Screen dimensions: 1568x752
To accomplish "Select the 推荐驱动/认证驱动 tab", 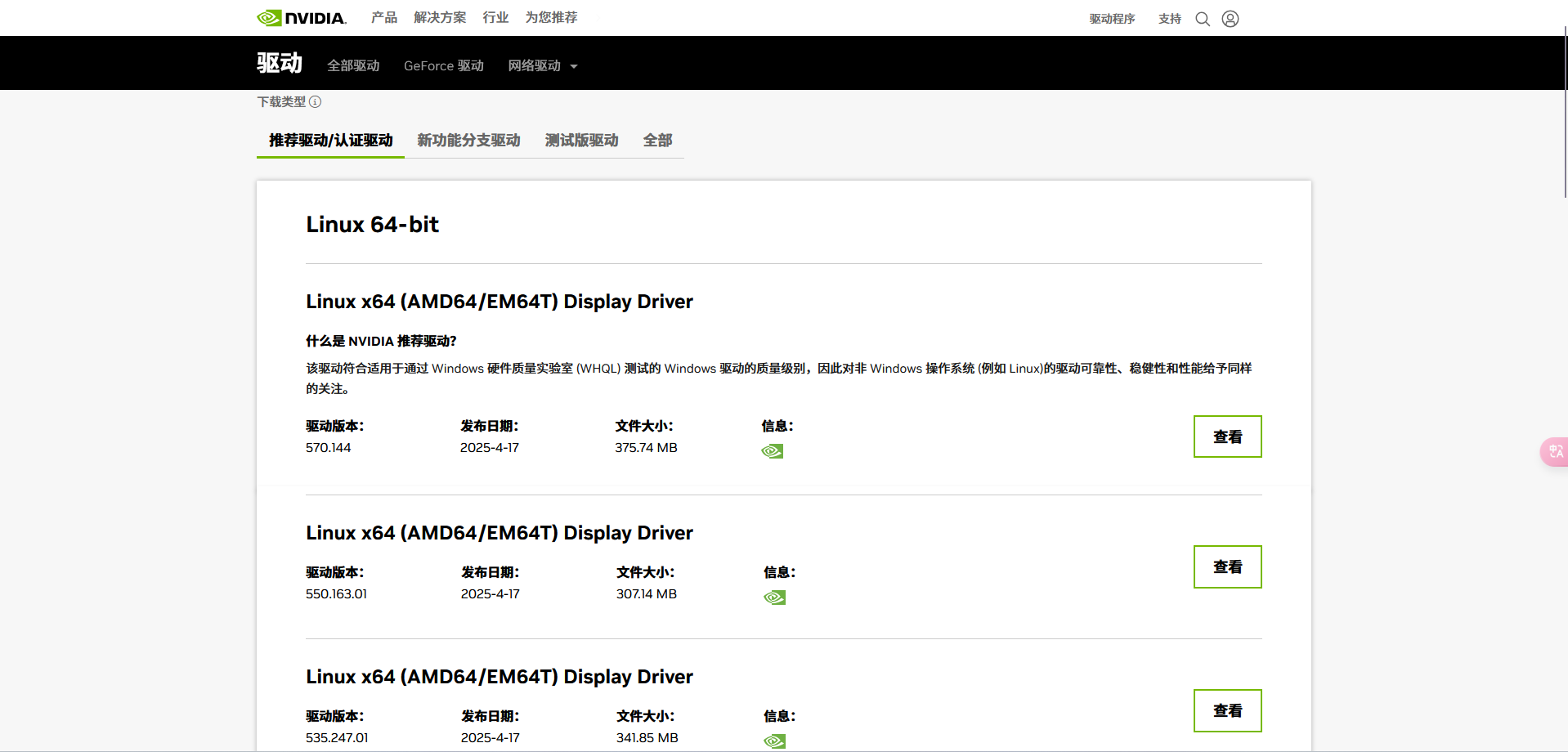I will [x=331, y=141].
